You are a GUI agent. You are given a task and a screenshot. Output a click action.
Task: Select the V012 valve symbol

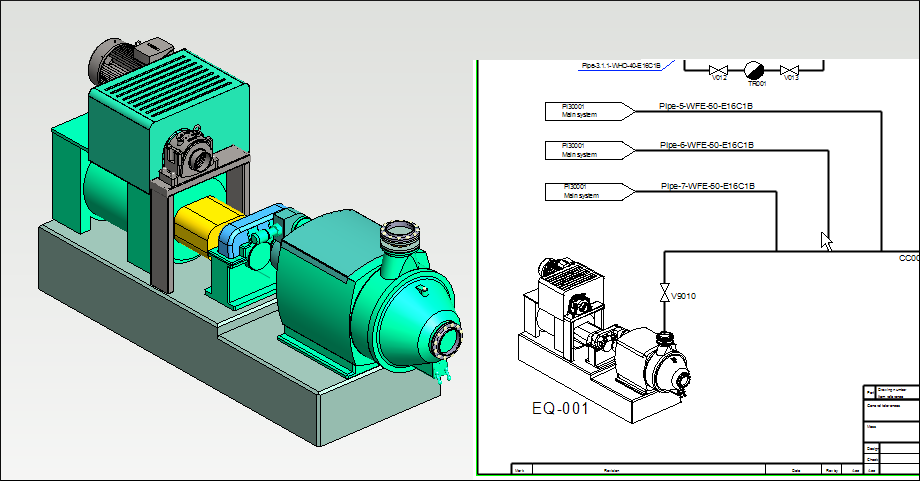(717, 70)
